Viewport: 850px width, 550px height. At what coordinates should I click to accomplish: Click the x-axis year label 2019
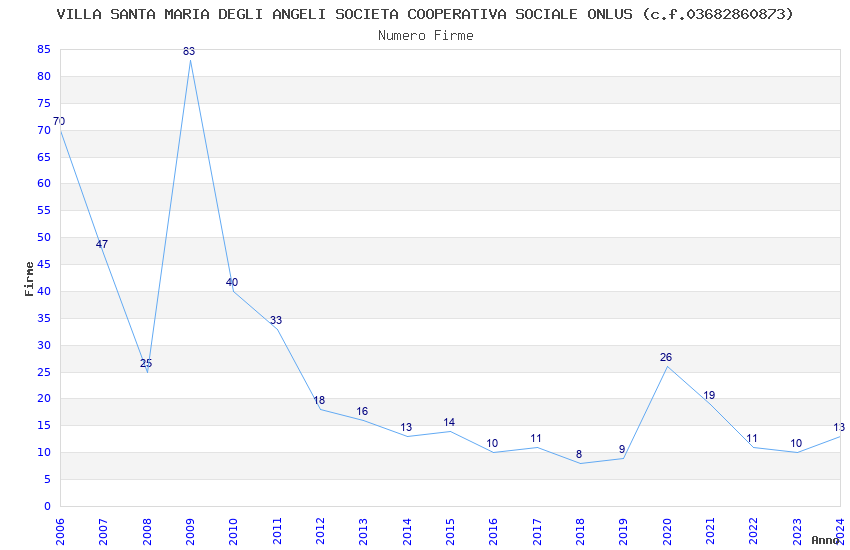pos(623,531)
